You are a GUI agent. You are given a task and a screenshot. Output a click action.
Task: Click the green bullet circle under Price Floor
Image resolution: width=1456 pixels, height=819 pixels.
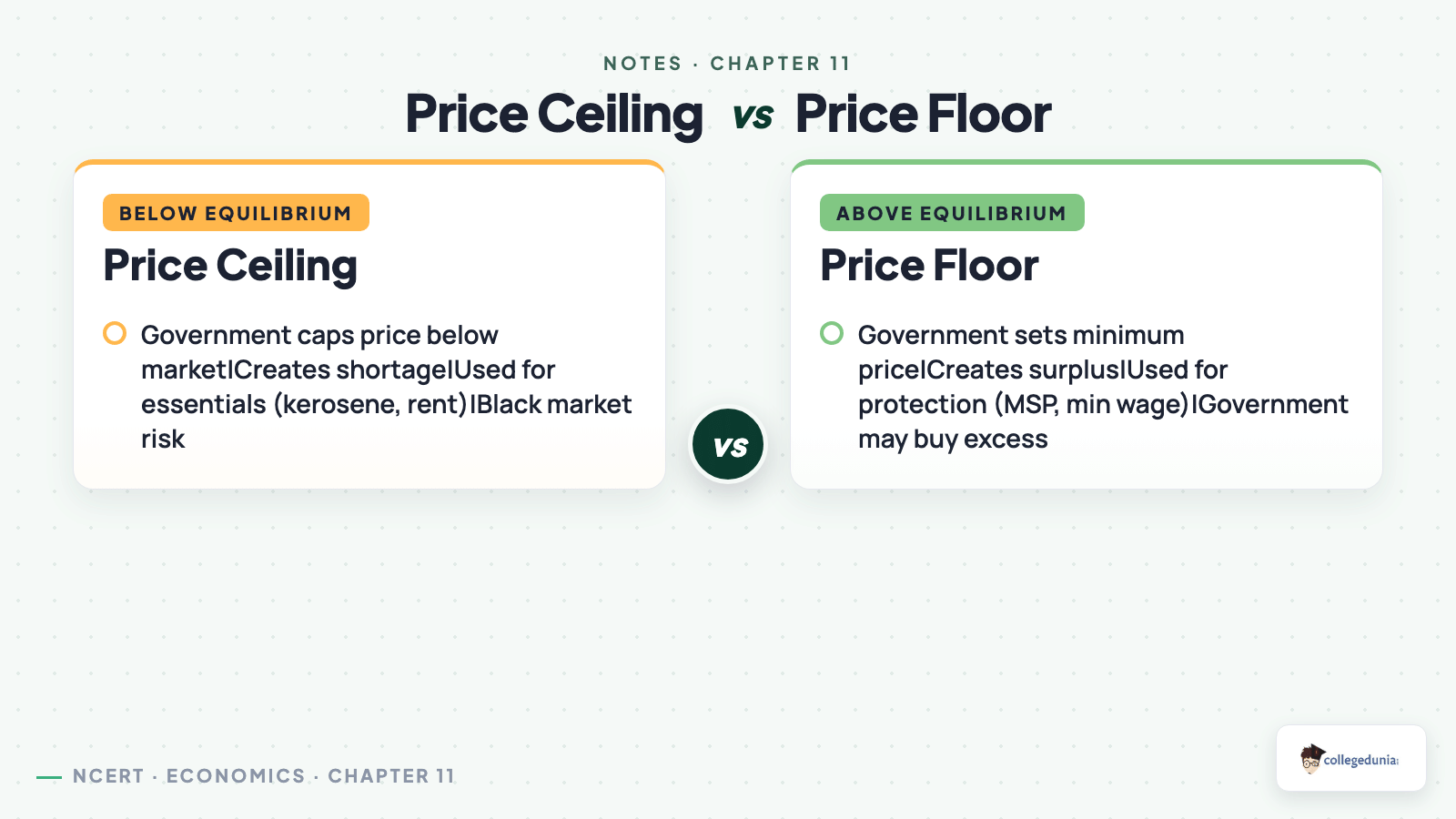(x=832, y=333)
